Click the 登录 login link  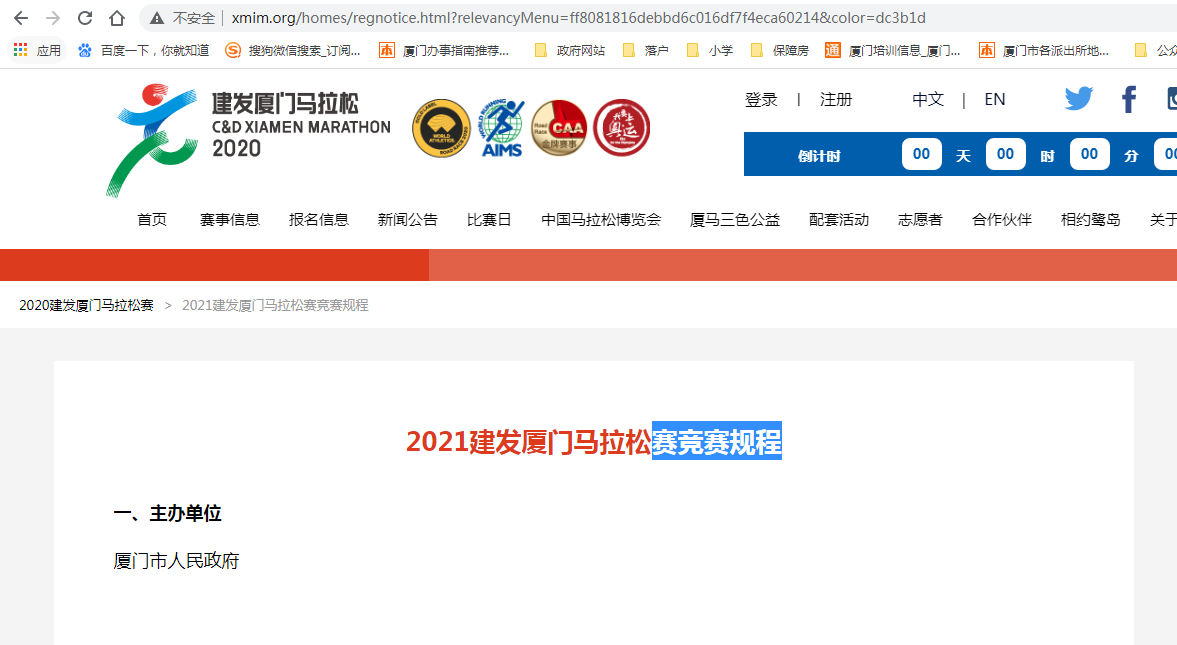click(x=761, y=100)
